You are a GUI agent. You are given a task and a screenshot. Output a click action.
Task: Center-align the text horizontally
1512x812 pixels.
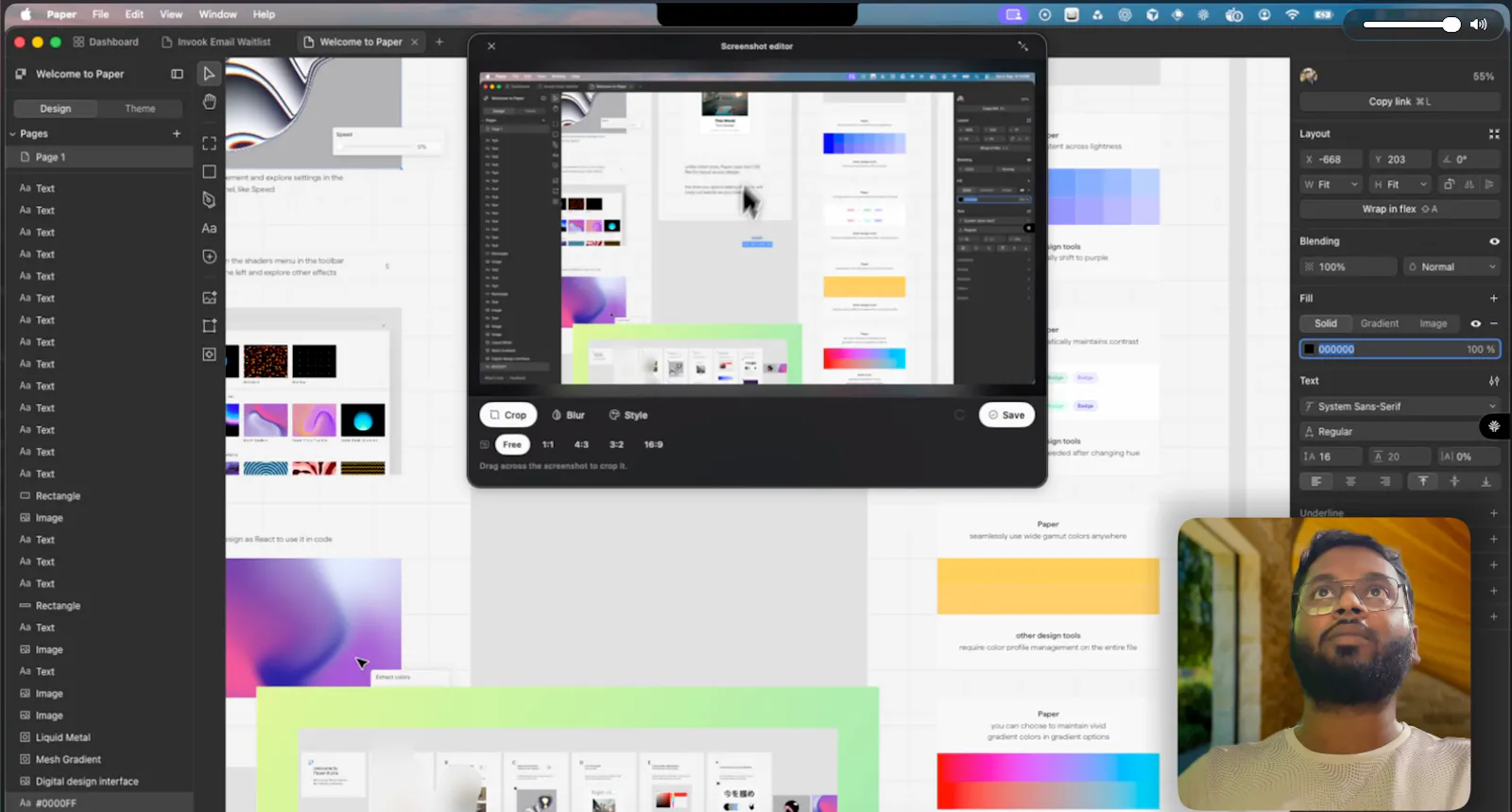(x=1350, y=482)
